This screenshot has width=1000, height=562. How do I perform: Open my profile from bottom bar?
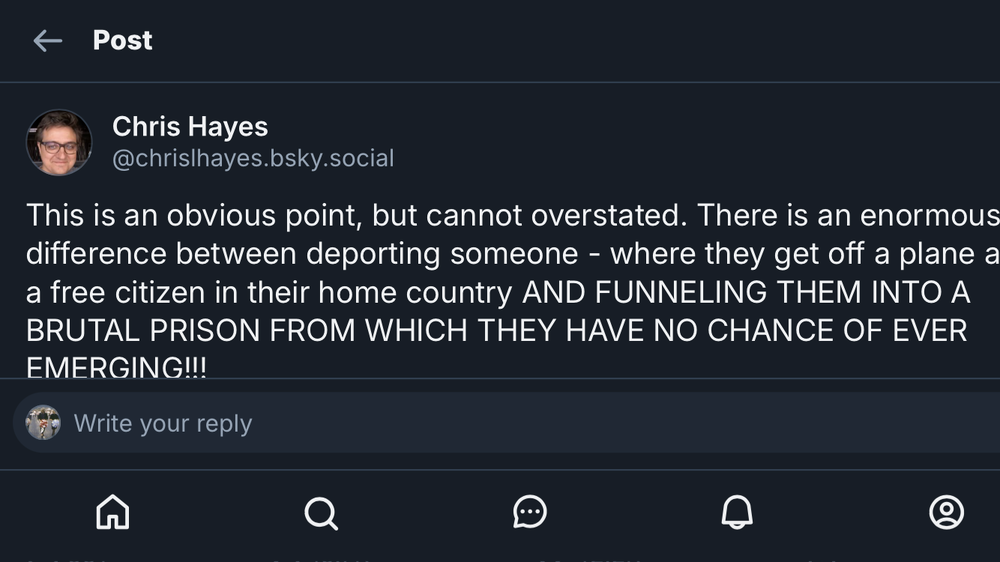945,512
